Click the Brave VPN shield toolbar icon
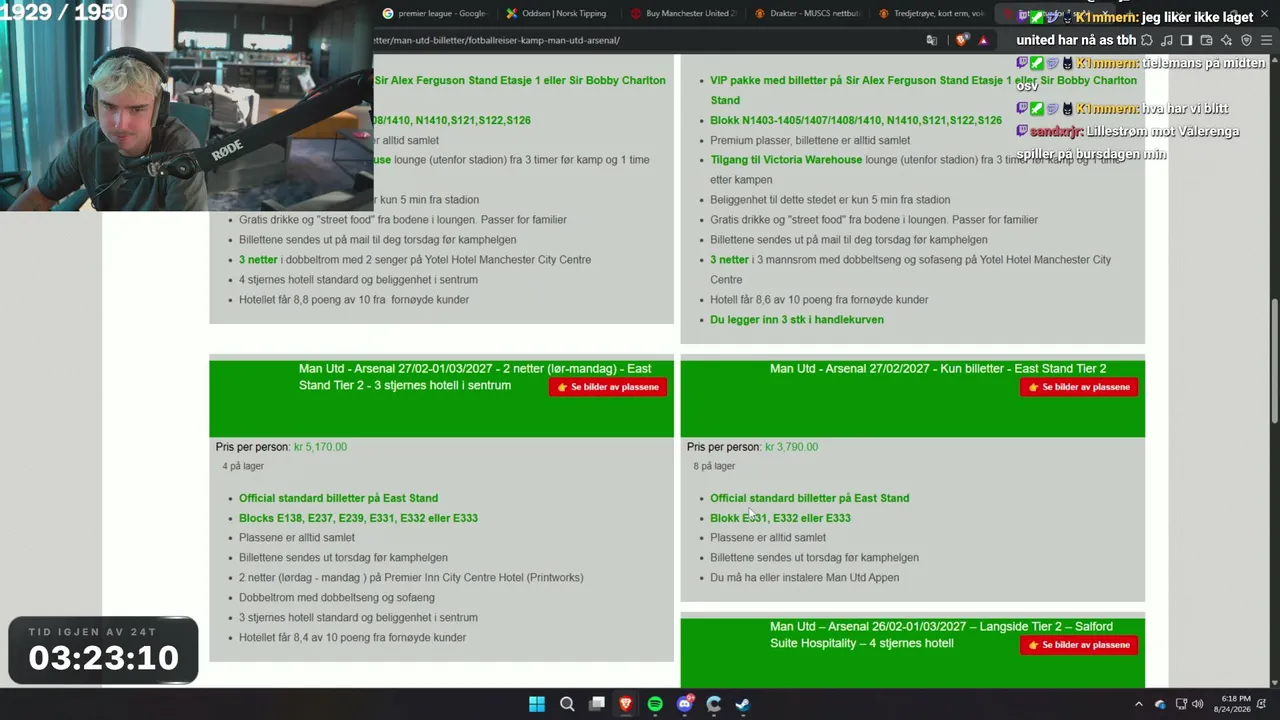 [x=1246, y=40]
